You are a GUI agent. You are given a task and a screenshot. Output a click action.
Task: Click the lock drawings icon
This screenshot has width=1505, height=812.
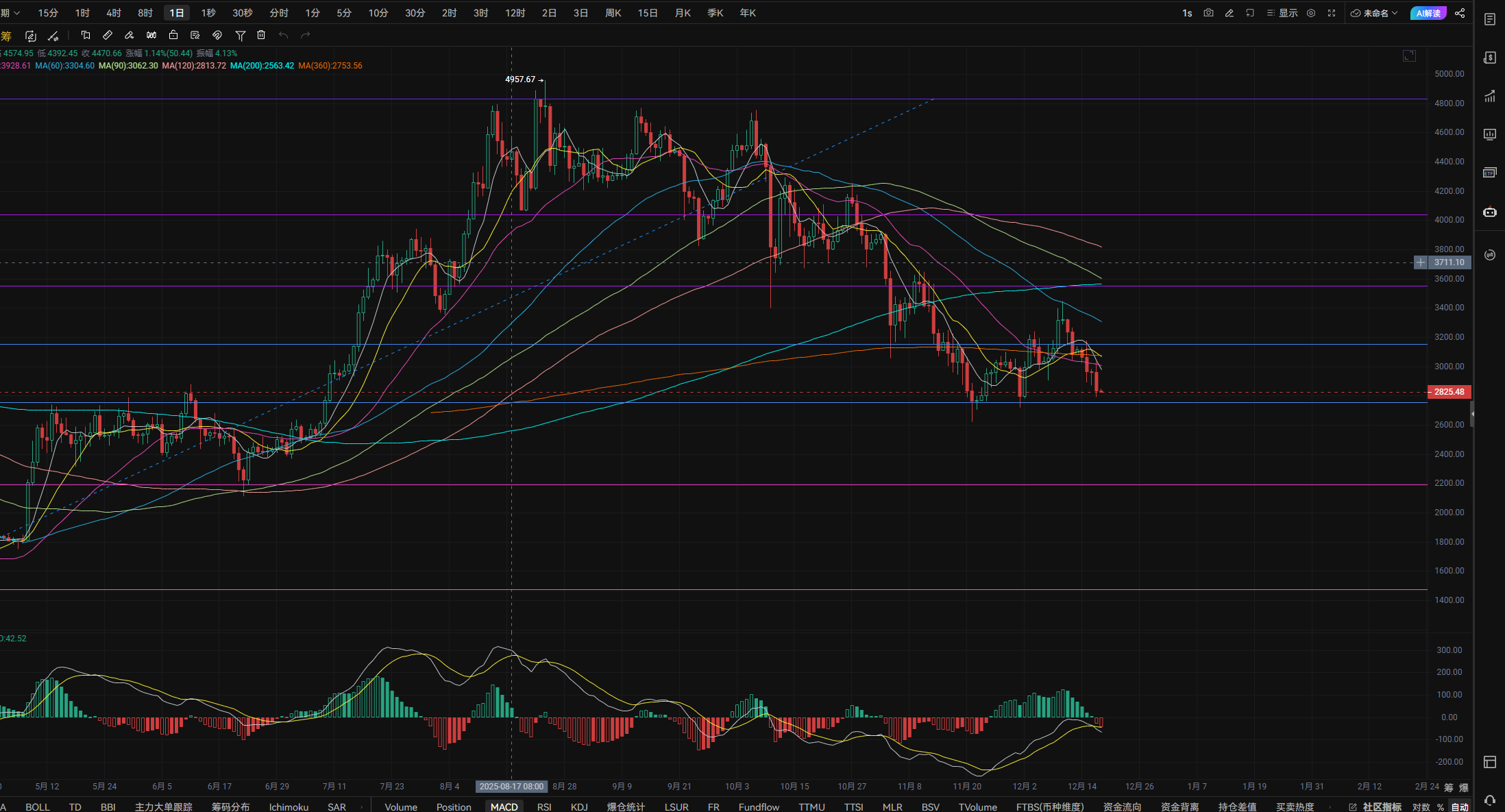coord(173,35)
